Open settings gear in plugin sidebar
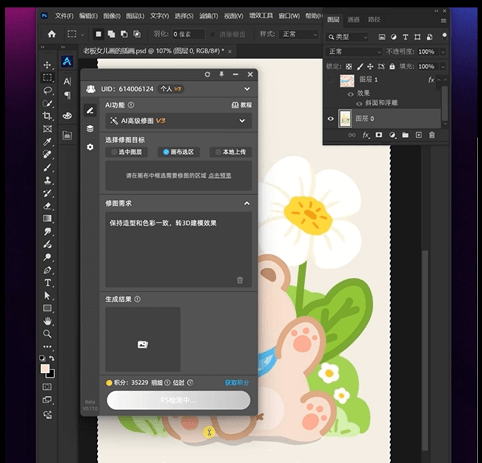Screen dimensions: 482x463 tap(90, 147)
